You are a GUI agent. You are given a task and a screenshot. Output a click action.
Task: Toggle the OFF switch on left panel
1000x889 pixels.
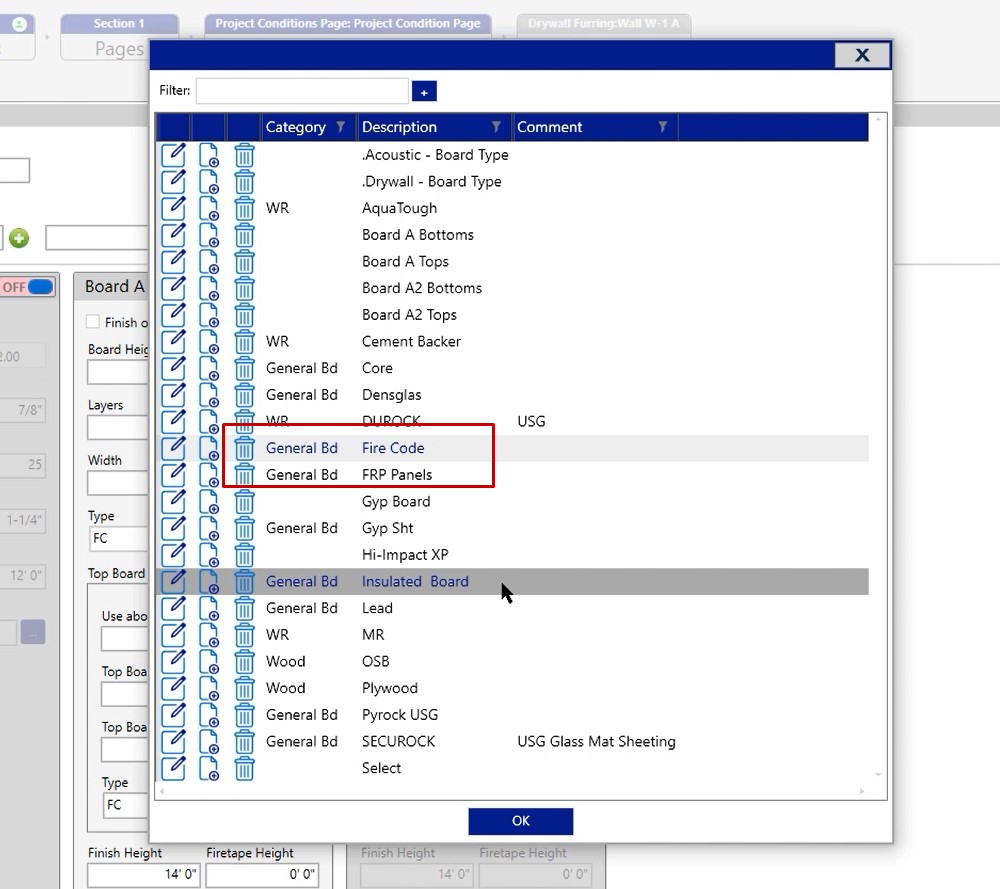[27, 287]
